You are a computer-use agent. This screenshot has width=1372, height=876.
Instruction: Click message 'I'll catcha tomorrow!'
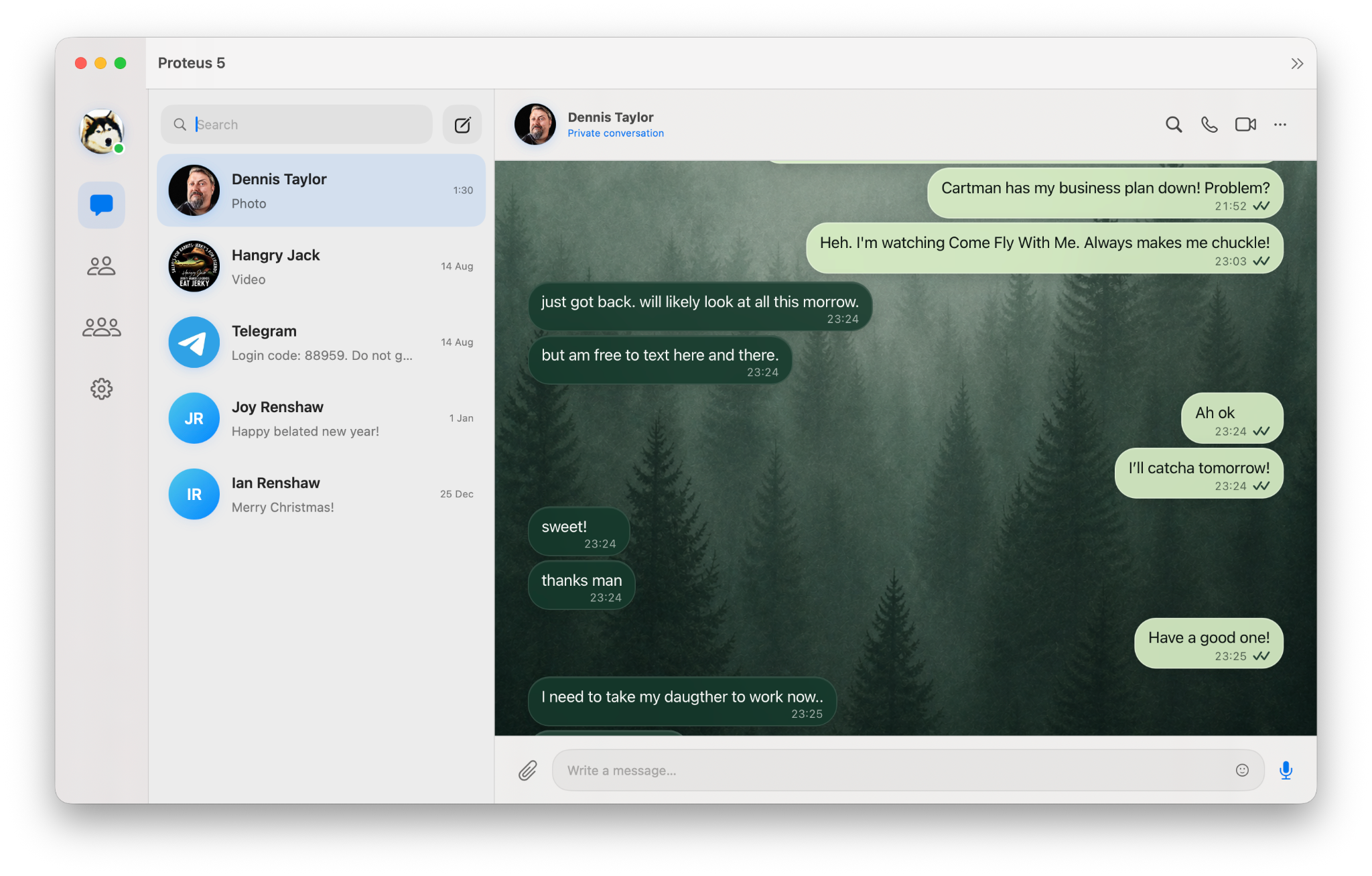click(1198, 473)
